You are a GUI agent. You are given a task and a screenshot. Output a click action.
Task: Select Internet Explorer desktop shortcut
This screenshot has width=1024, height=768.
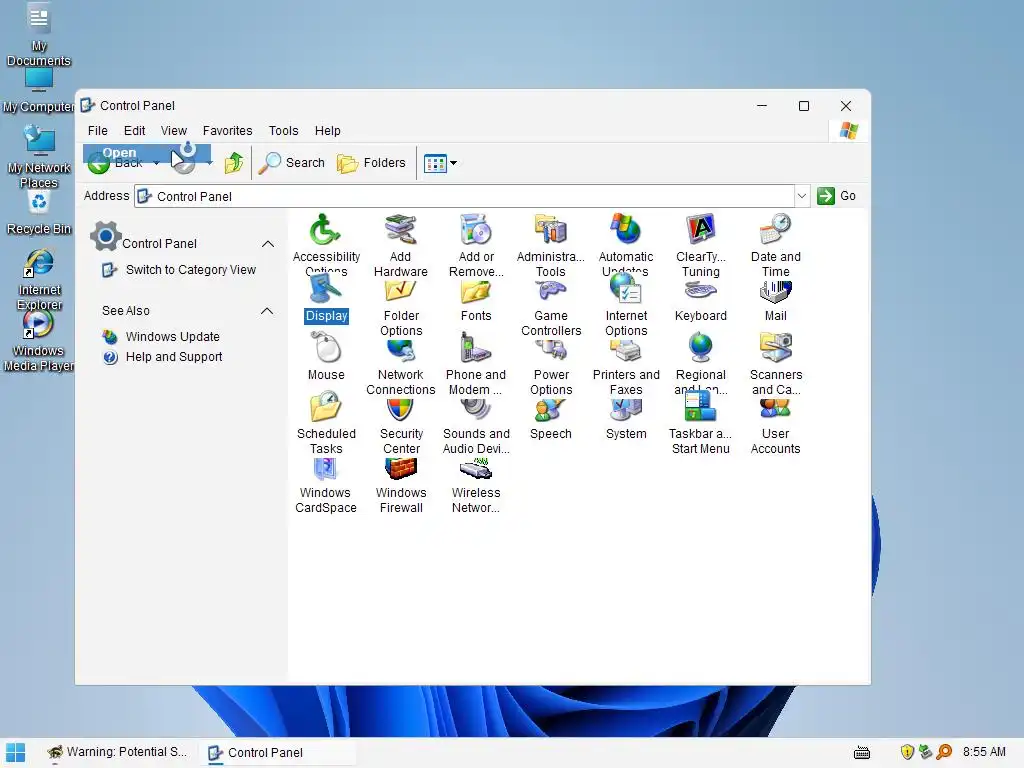39,280
